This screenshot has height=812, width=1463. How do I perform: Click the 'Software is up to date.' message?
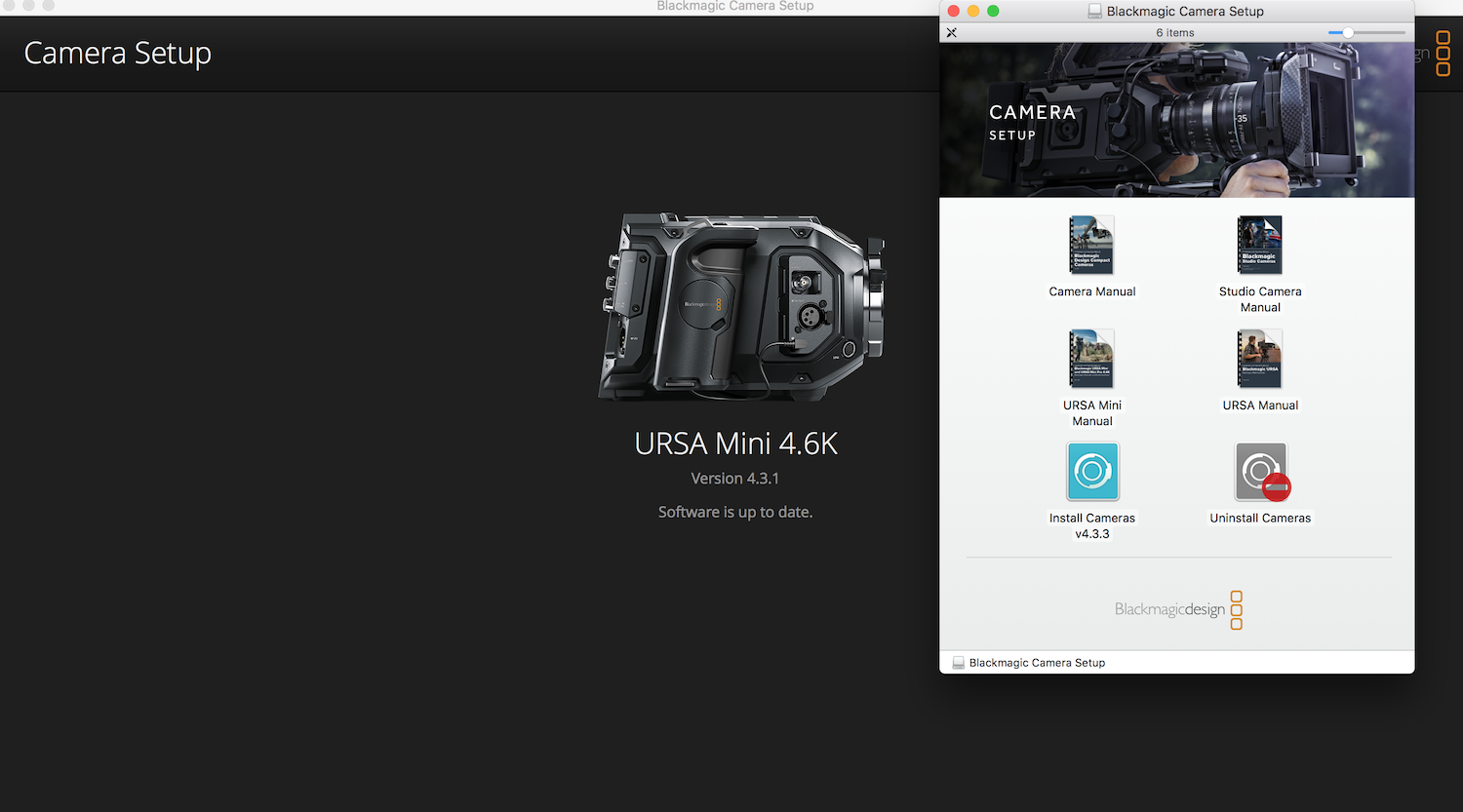tap(735, 512)
